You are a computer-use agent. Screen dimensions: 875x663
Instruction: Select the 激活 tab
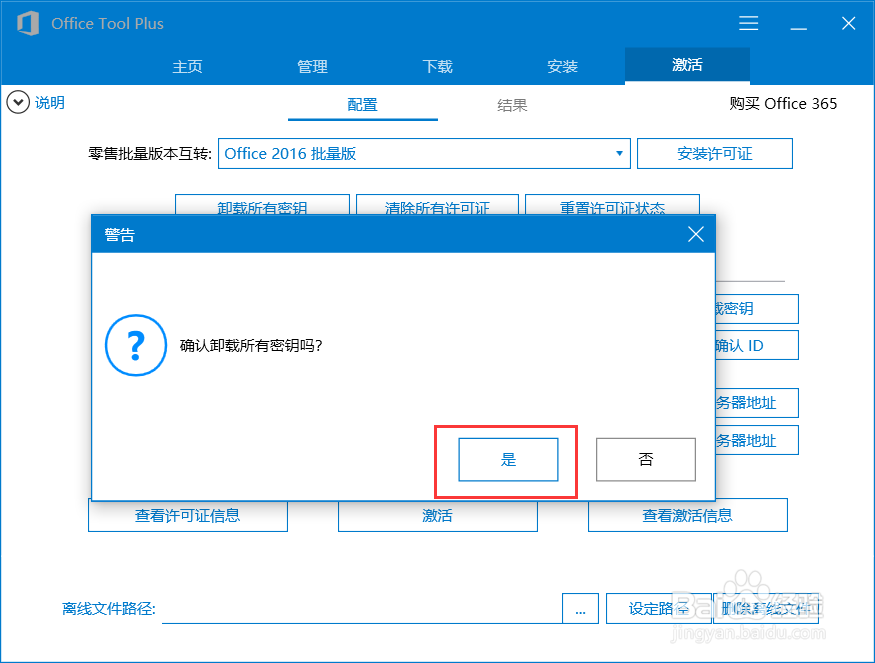[687, 65]
